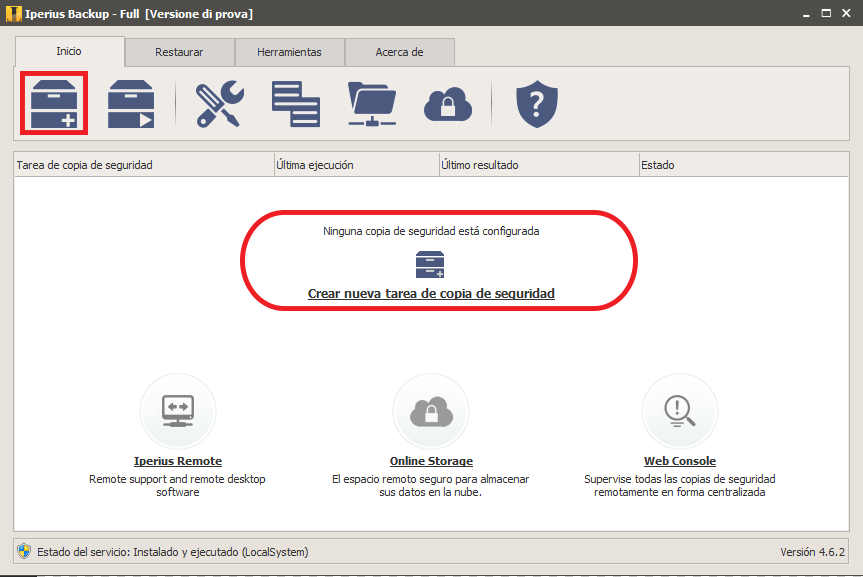Screen dimensions: 863x577
Task: Maximize the Iperius Backup window
Action: pos(826,13)
